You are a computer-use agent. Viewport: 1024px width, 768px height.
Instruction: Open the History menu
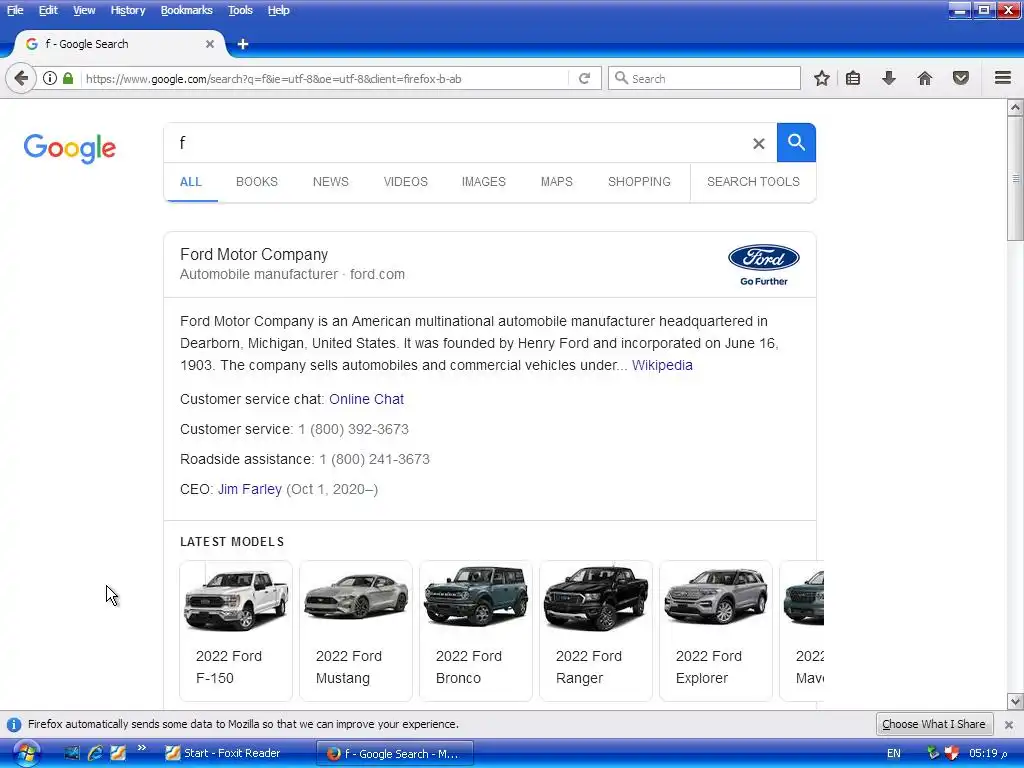127,10
